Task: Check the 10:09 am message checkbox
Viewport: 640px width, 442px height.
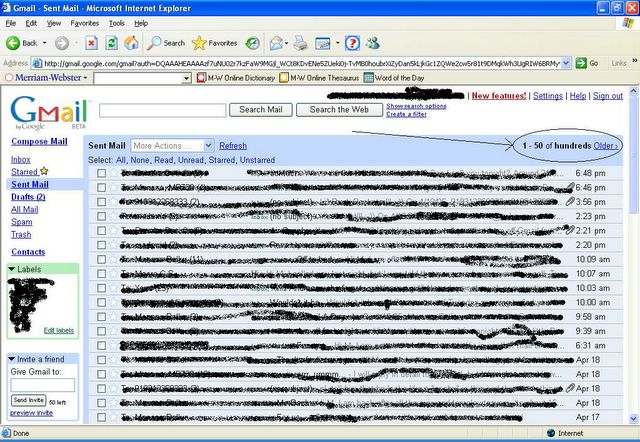Action: [x=101, y=259]
